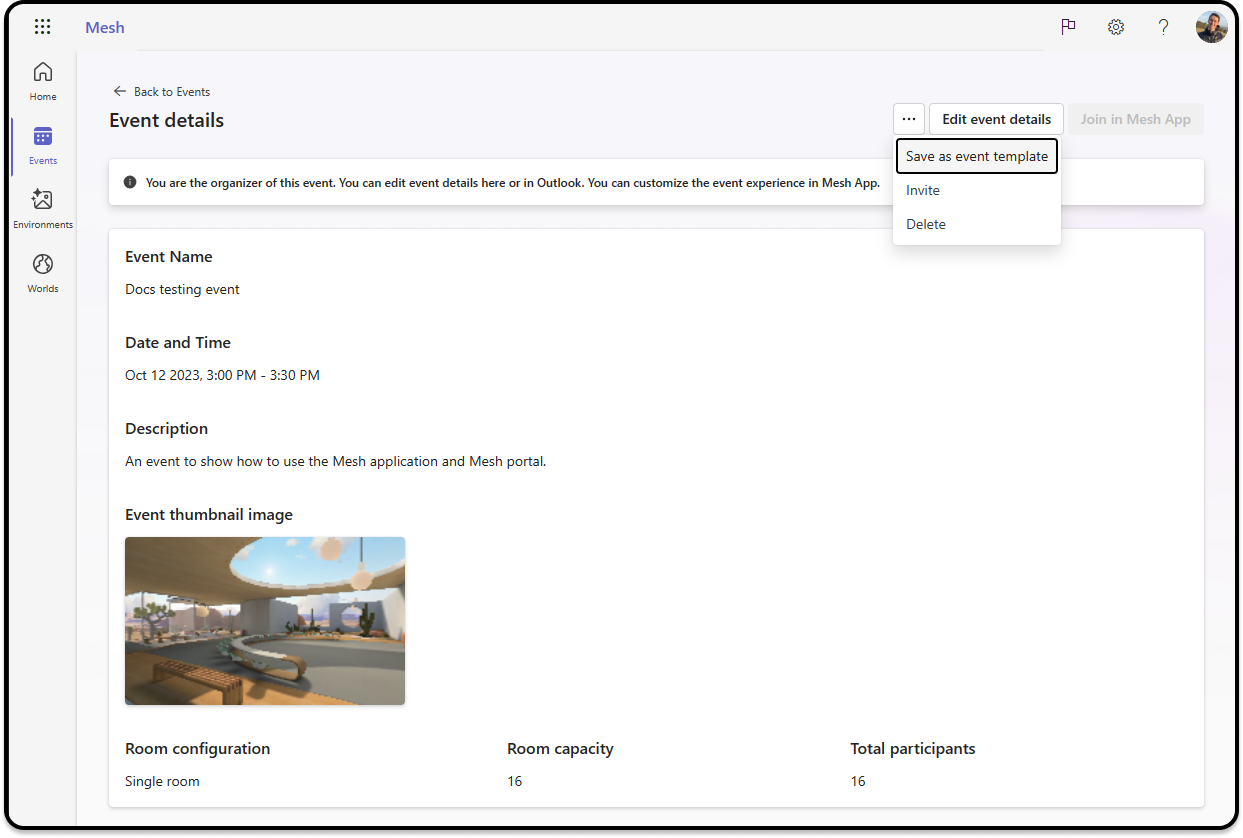Open the event thumbnail image
This screenshot has height=838, width=1243.
[x=264, y=620]
